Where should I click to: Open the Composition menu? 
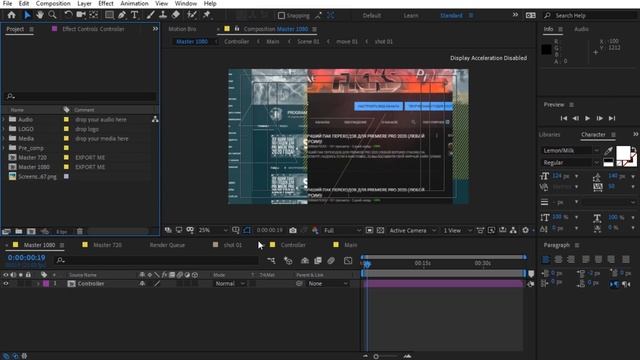pos(53,4)
